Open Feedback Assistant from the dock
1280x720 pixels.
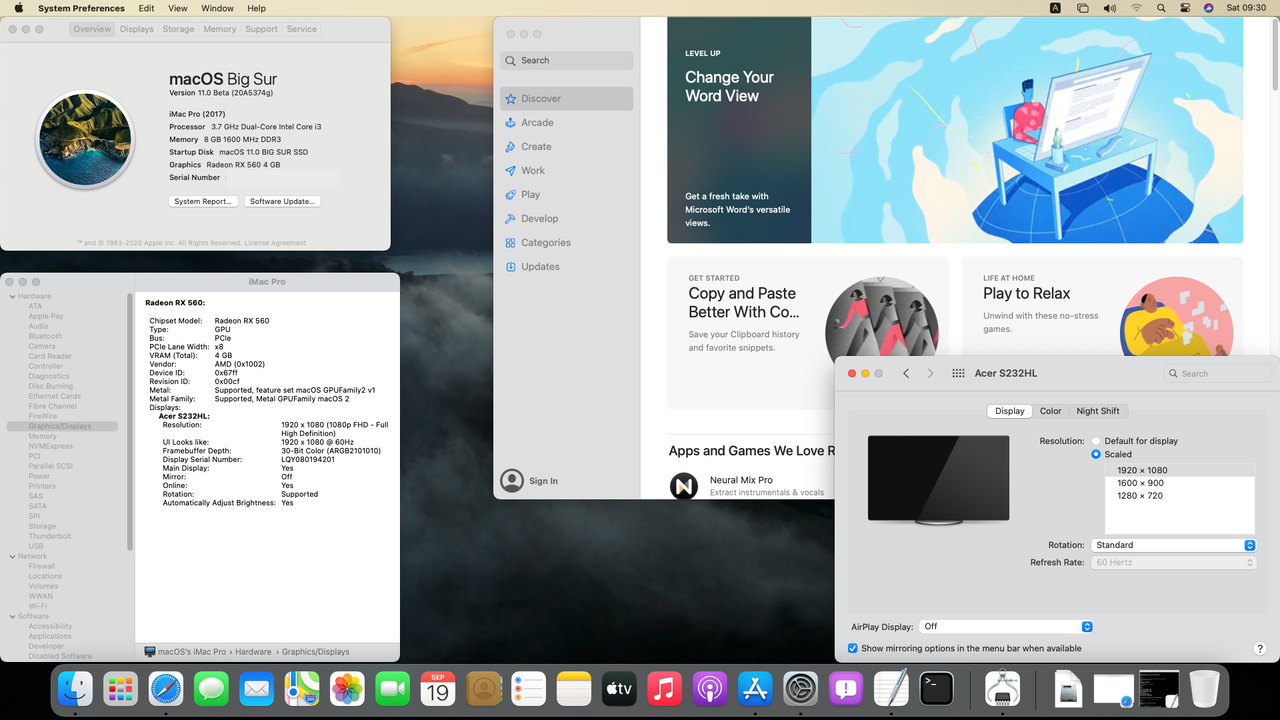846,688
